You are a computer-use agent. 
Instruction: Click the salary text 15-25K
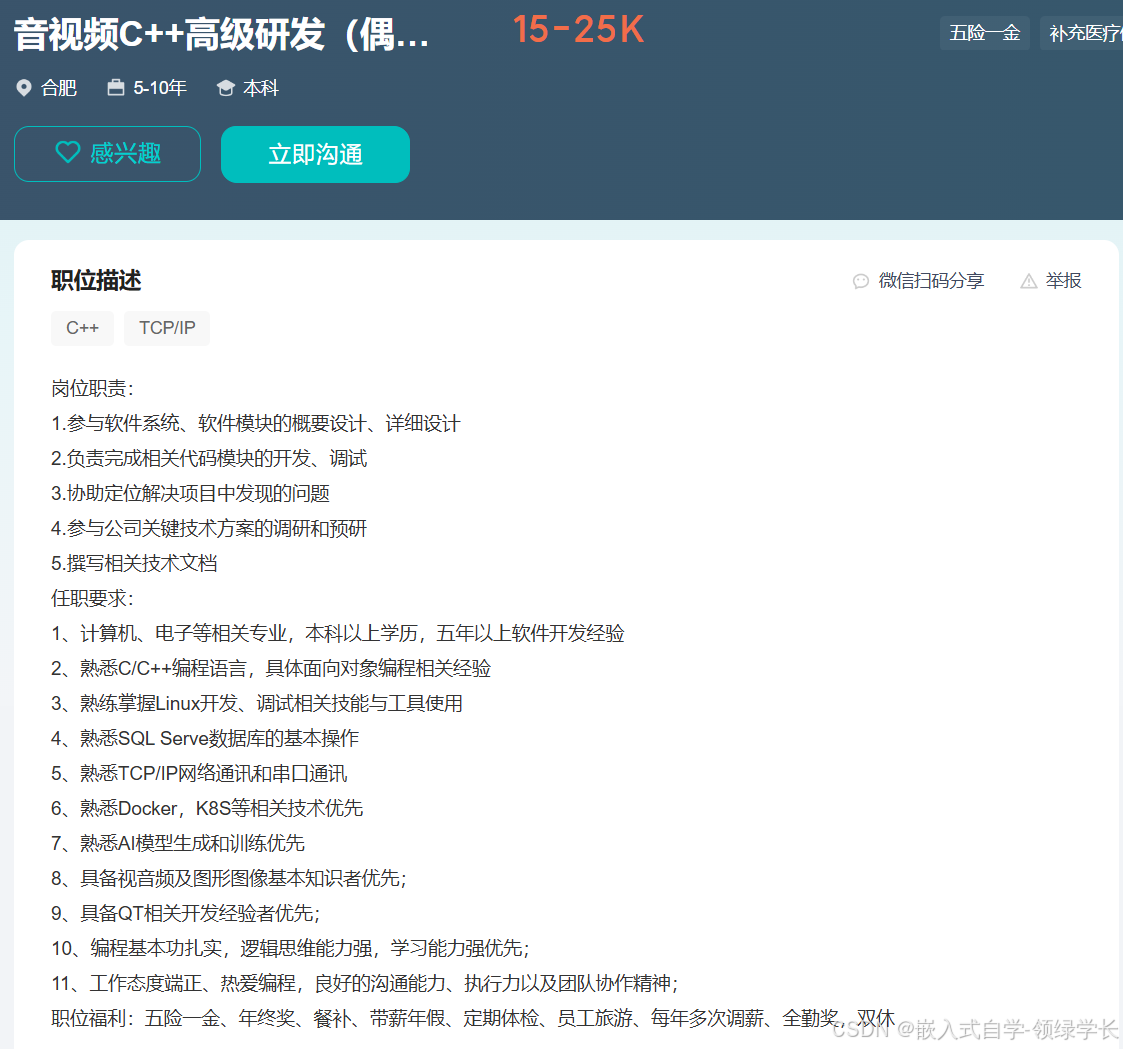tap(579, 30)
